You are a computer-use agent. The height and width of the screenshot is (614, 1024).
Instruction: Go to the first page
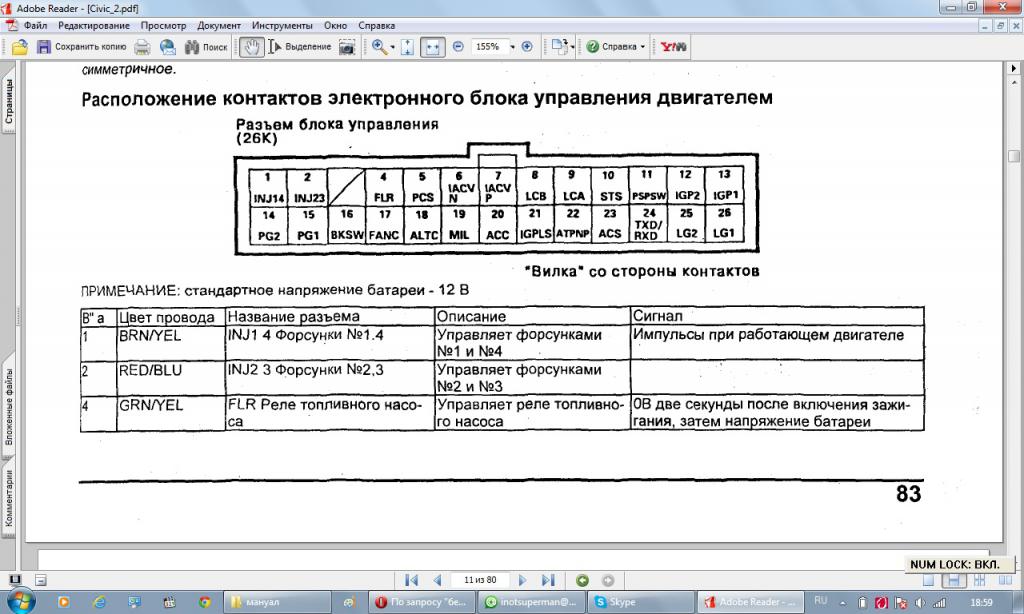click(x=411, y=580)
